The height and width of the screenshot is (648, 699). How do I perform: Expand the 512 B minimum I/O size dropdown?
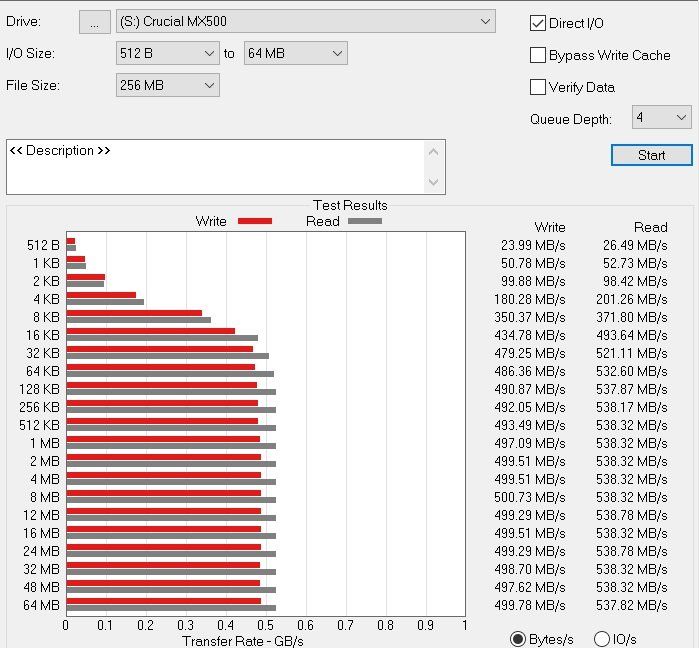point(168,53)
